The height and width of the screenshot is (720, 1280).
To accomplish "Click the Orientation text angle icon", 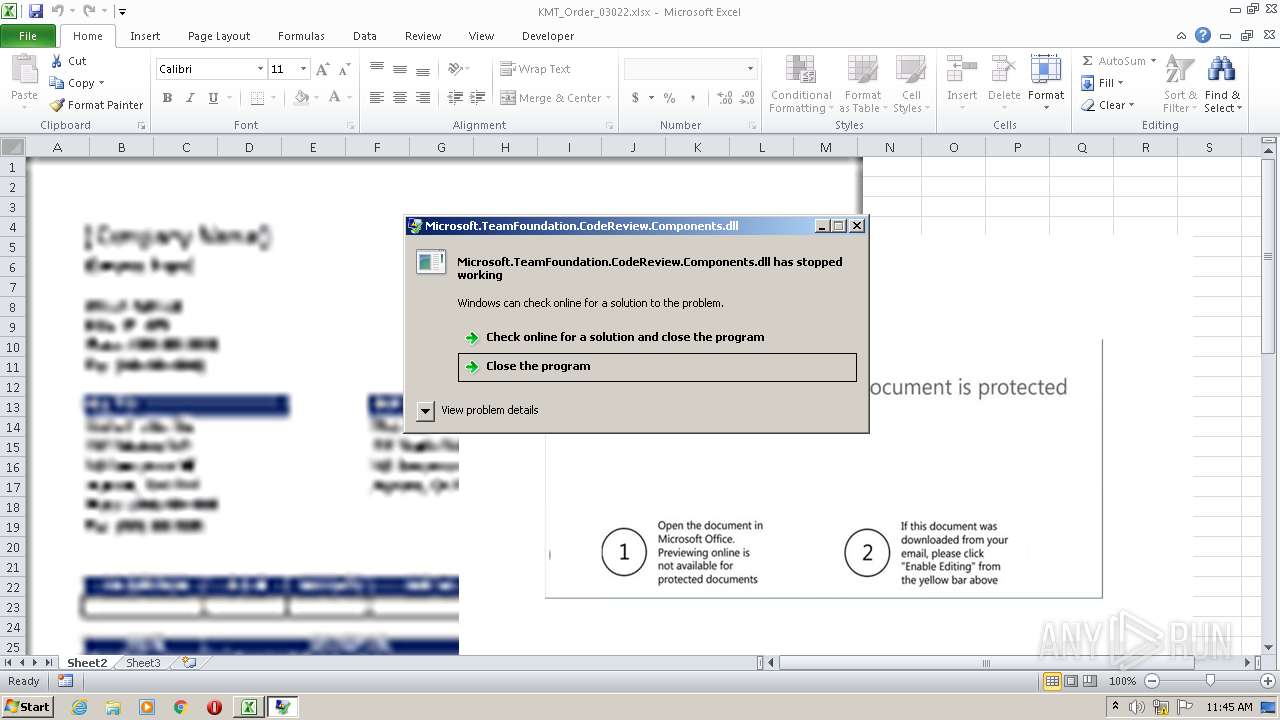I will [456, 69].
